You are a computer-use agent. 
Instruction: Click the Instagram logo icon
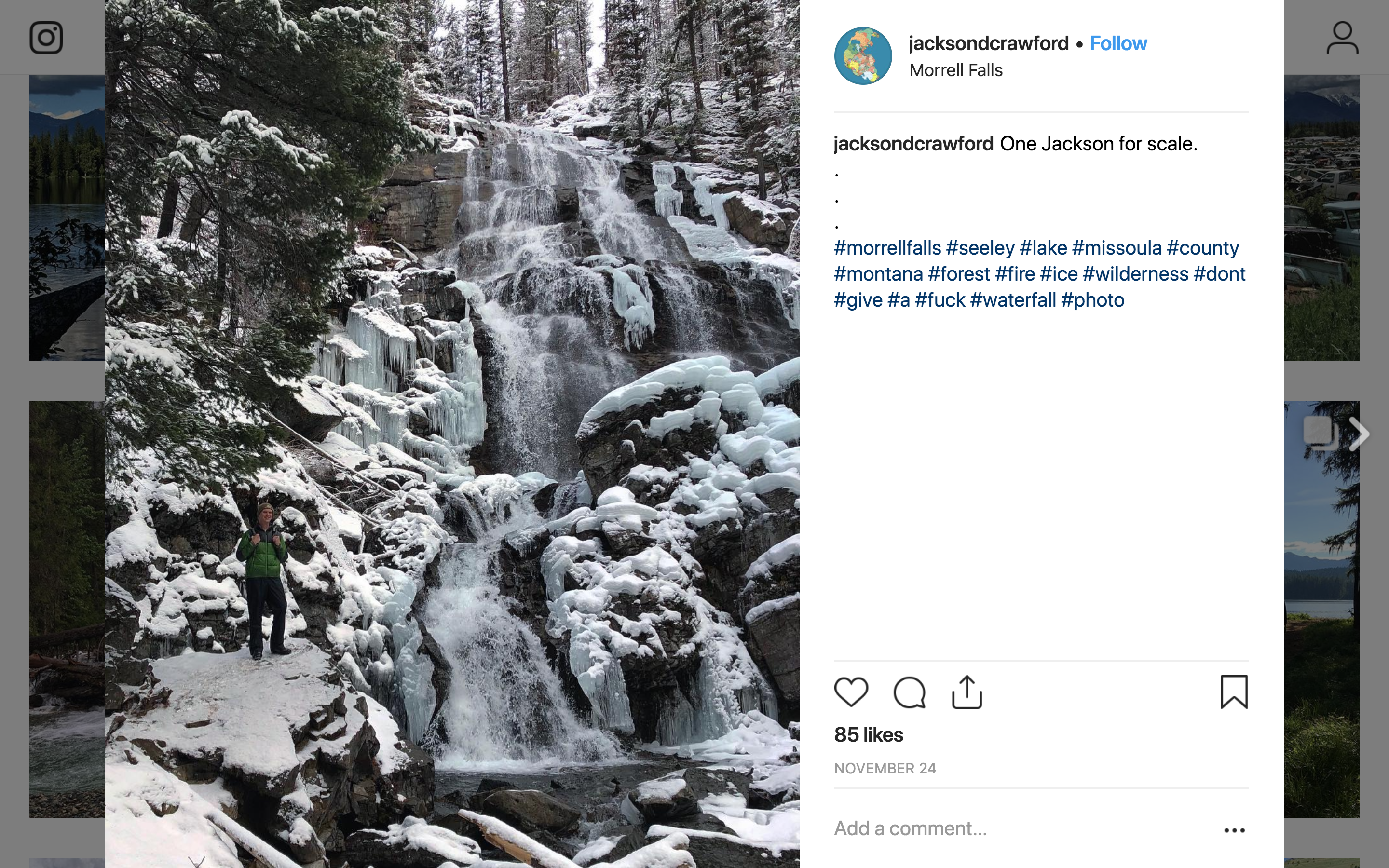pos(46,38)
